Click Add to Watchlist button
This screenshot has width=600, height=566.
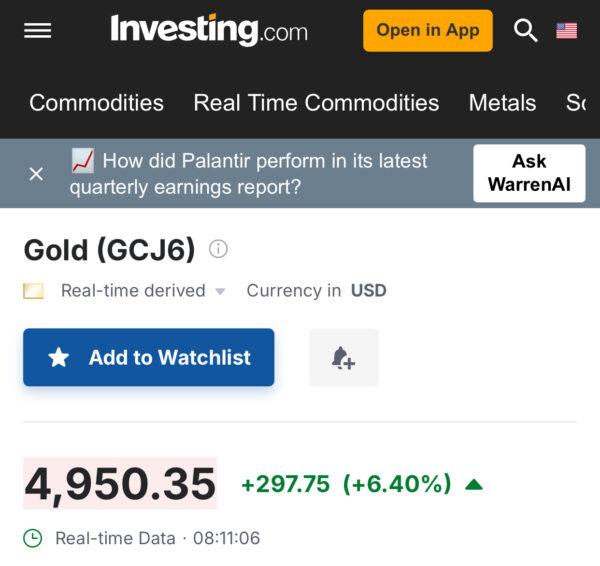pos(149,357)
